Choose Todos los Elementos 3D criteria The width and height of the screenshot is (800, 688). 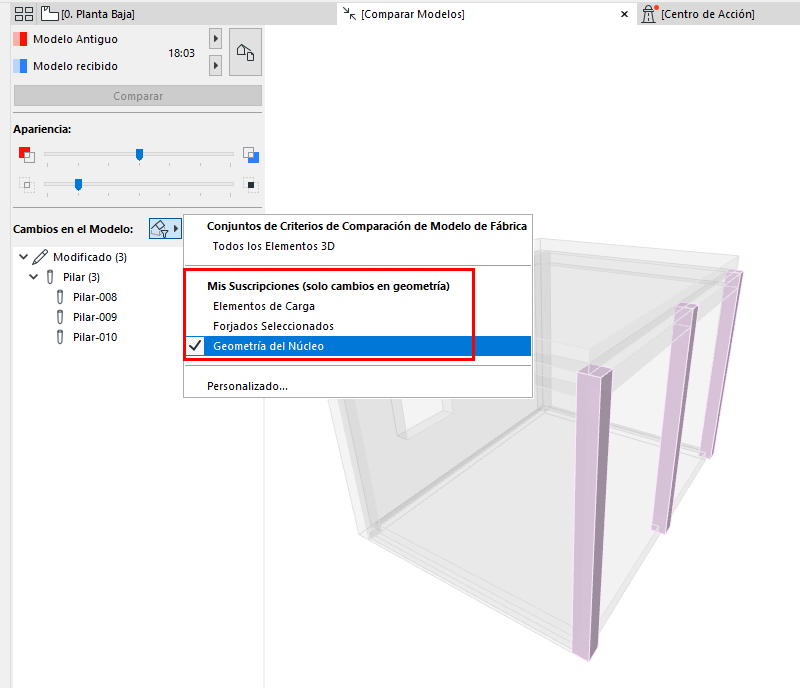[x=358, y=246]
